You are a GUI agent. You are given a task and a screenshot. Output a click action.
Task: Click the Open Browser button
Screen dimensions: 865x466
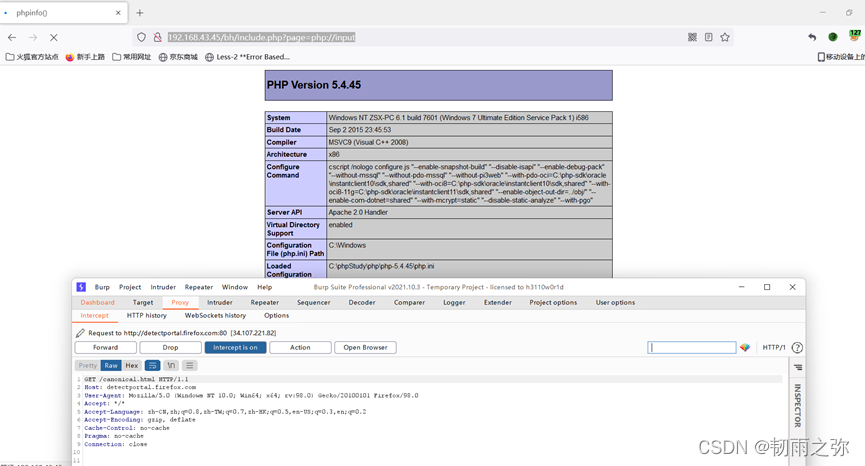click(365, 347)
